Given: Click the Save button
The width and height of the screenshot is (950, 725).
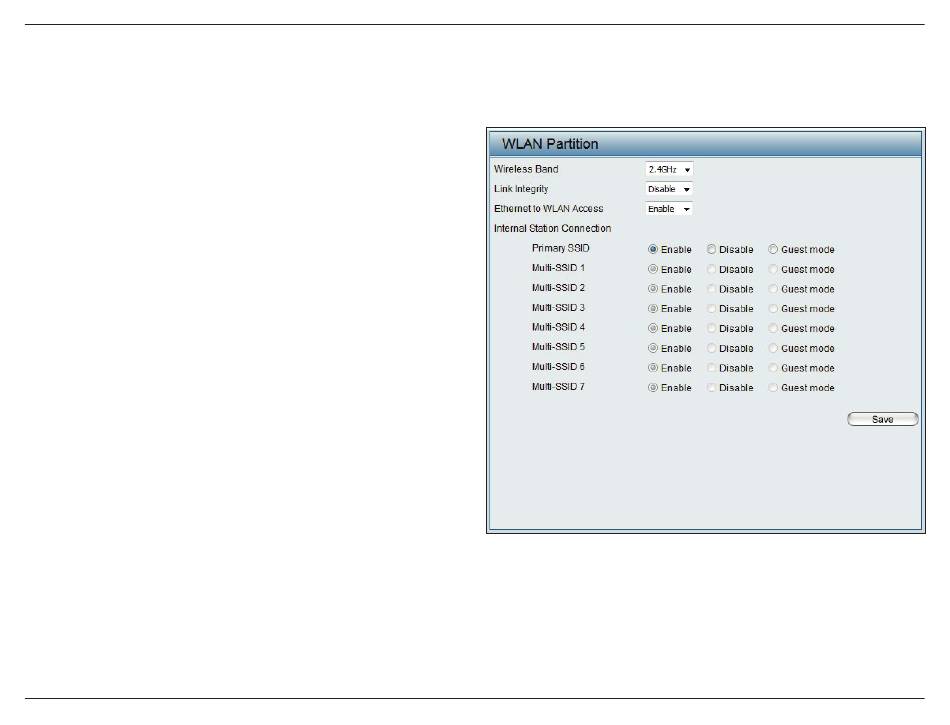Looking at the screenshot, I should coord(883,419).
